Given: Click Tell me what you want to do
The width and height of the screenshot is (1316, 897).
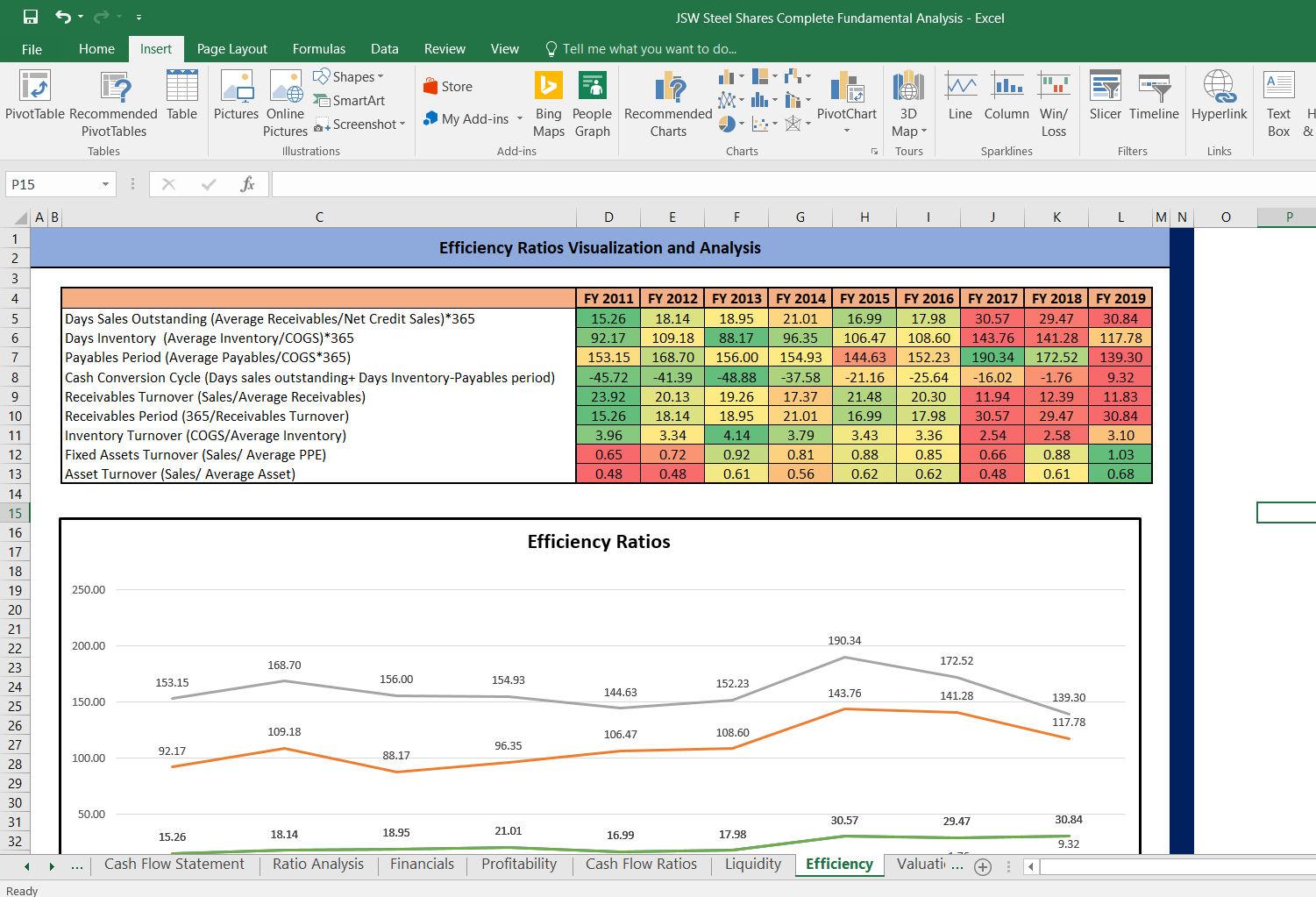Looking at the screenshot, I should pyautogui.click(x=641, y=49).
